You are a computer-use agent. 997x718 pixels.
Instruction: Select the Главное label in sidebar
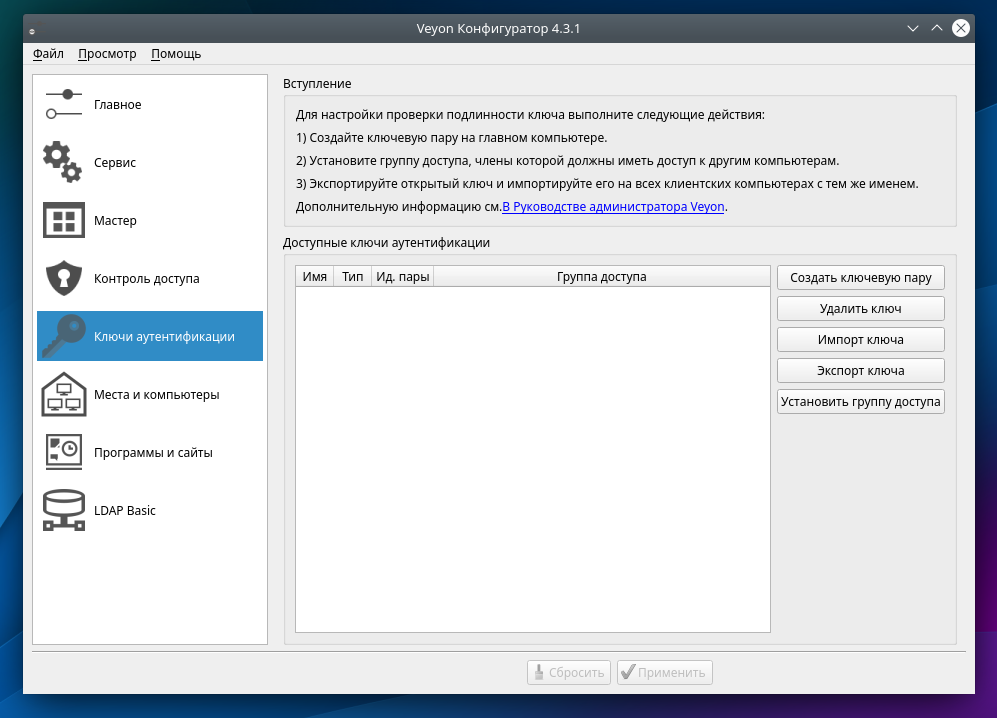[x=118, y=104]
